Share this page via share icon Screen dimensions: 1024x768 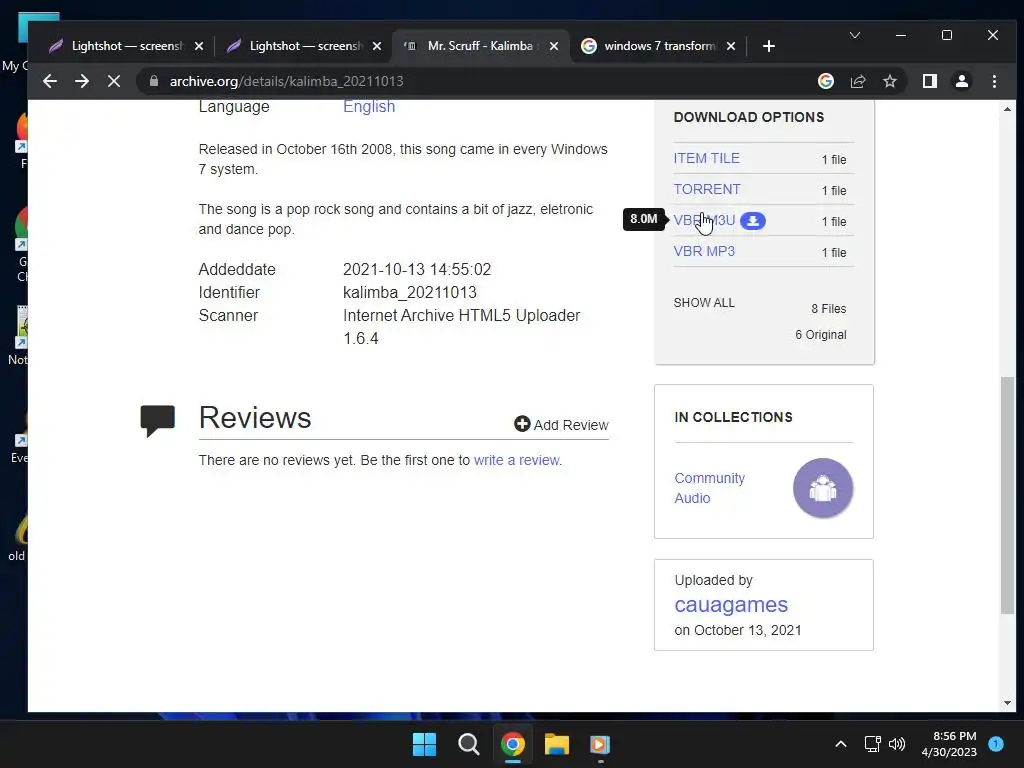pyautogui.click(x=857, y=81)
